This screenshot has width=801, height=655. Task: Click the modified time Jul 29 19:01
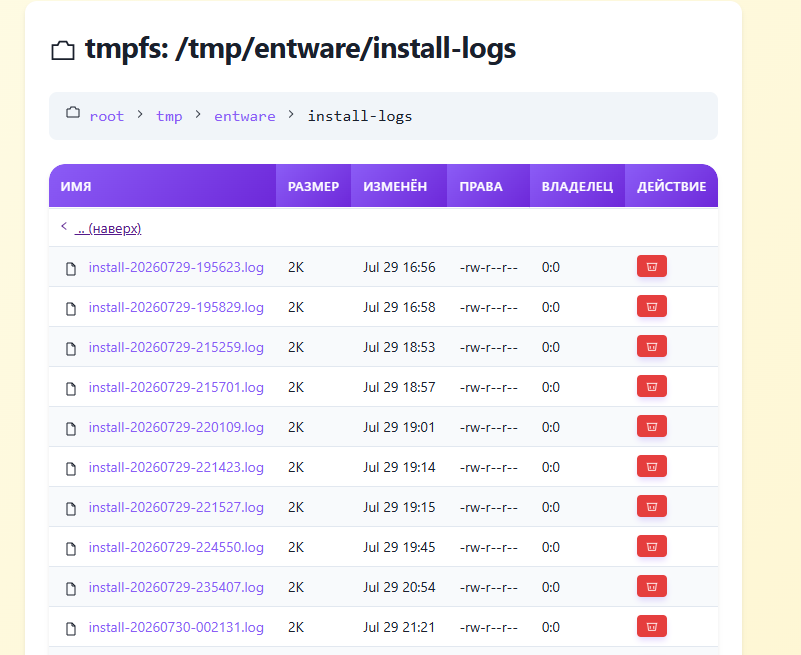tap(399, 427)
